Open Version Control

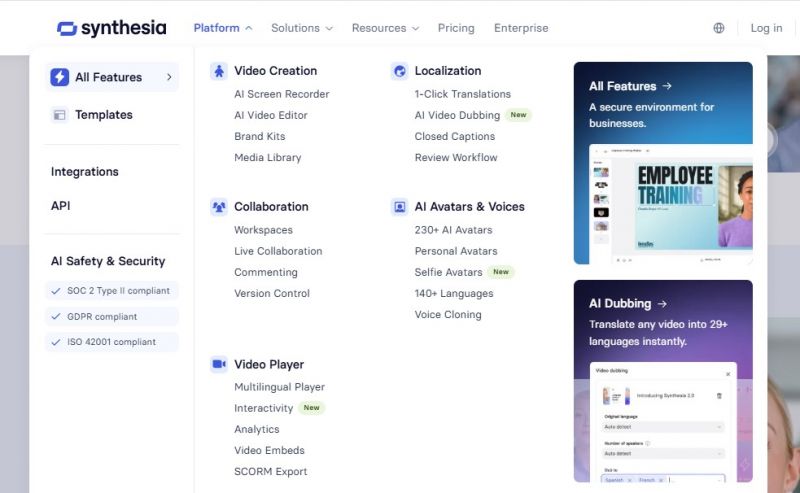coord(272,293)
